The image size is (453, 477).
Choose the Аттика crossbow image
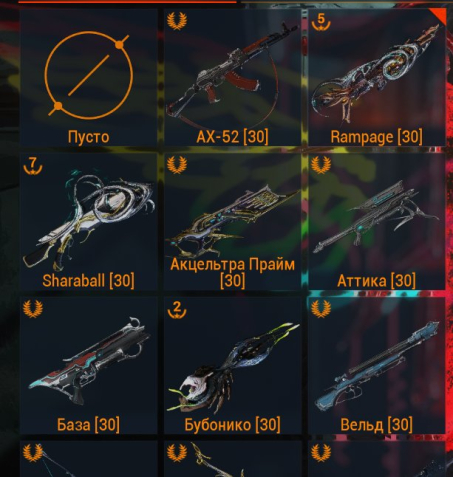[x=376, y=217]
